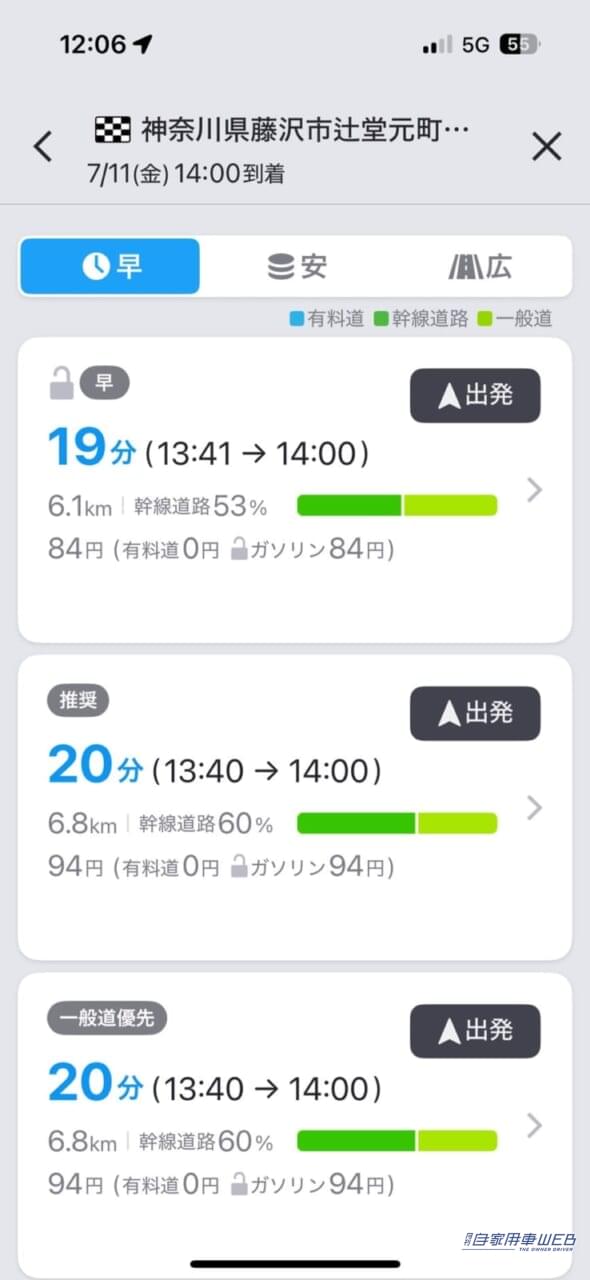This screenshot has height=1280, width=590.
Task: Start navigation for the 一般道優先 route
Action: (475, 1031)
